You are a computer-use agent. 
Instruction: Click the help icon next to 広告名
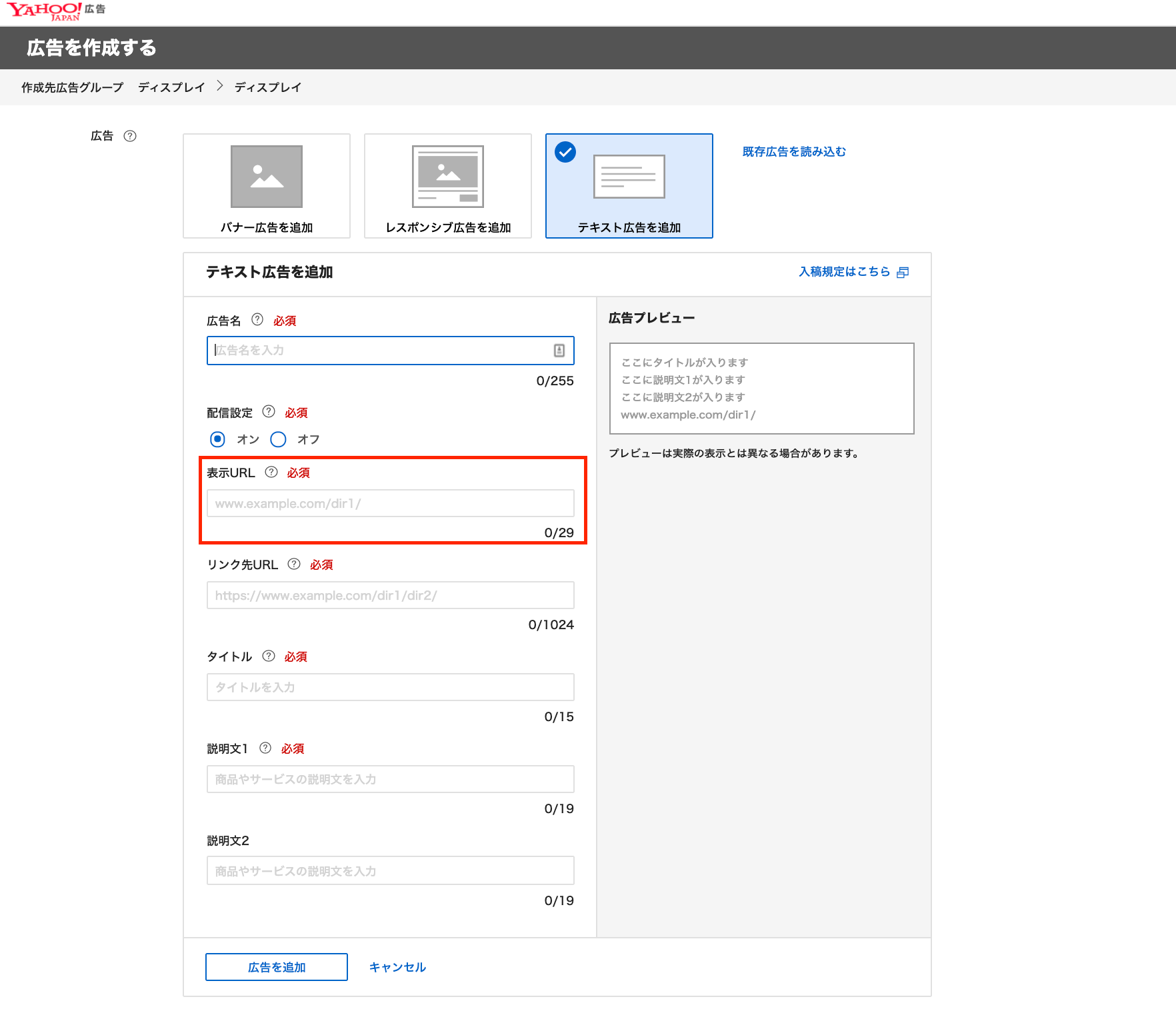(257, 319)
